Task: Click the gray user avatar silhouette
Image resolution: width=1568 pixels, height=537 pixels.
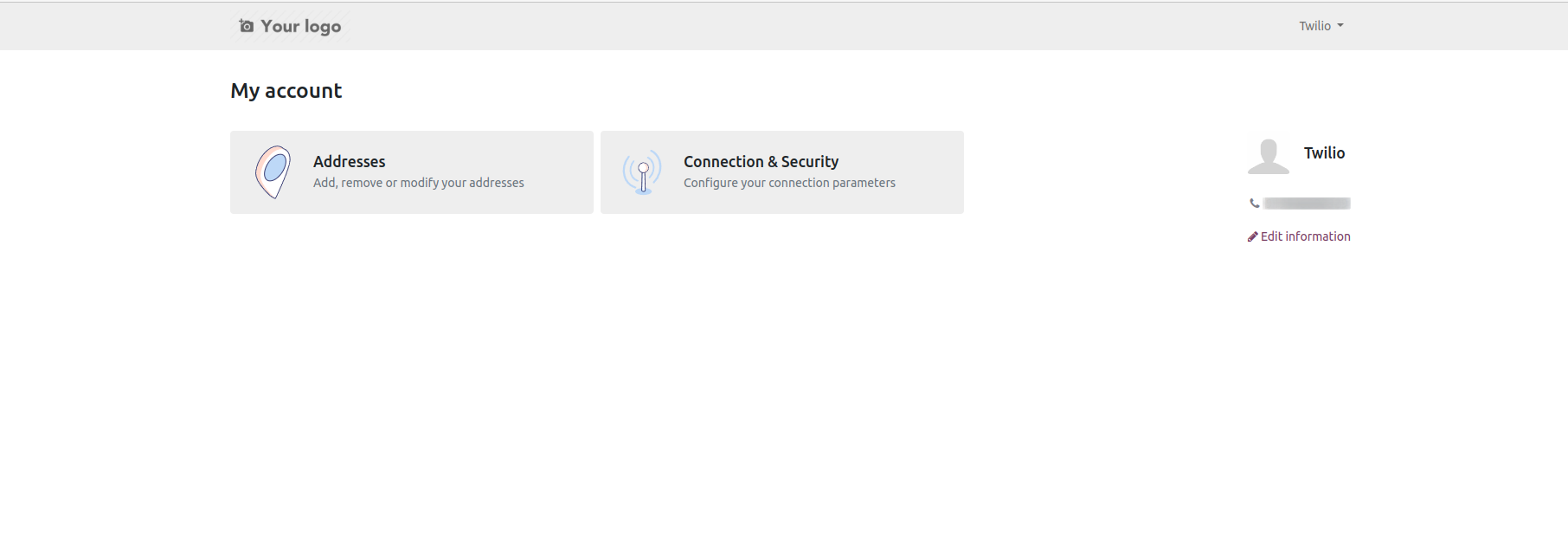Action: point(1269,157)
